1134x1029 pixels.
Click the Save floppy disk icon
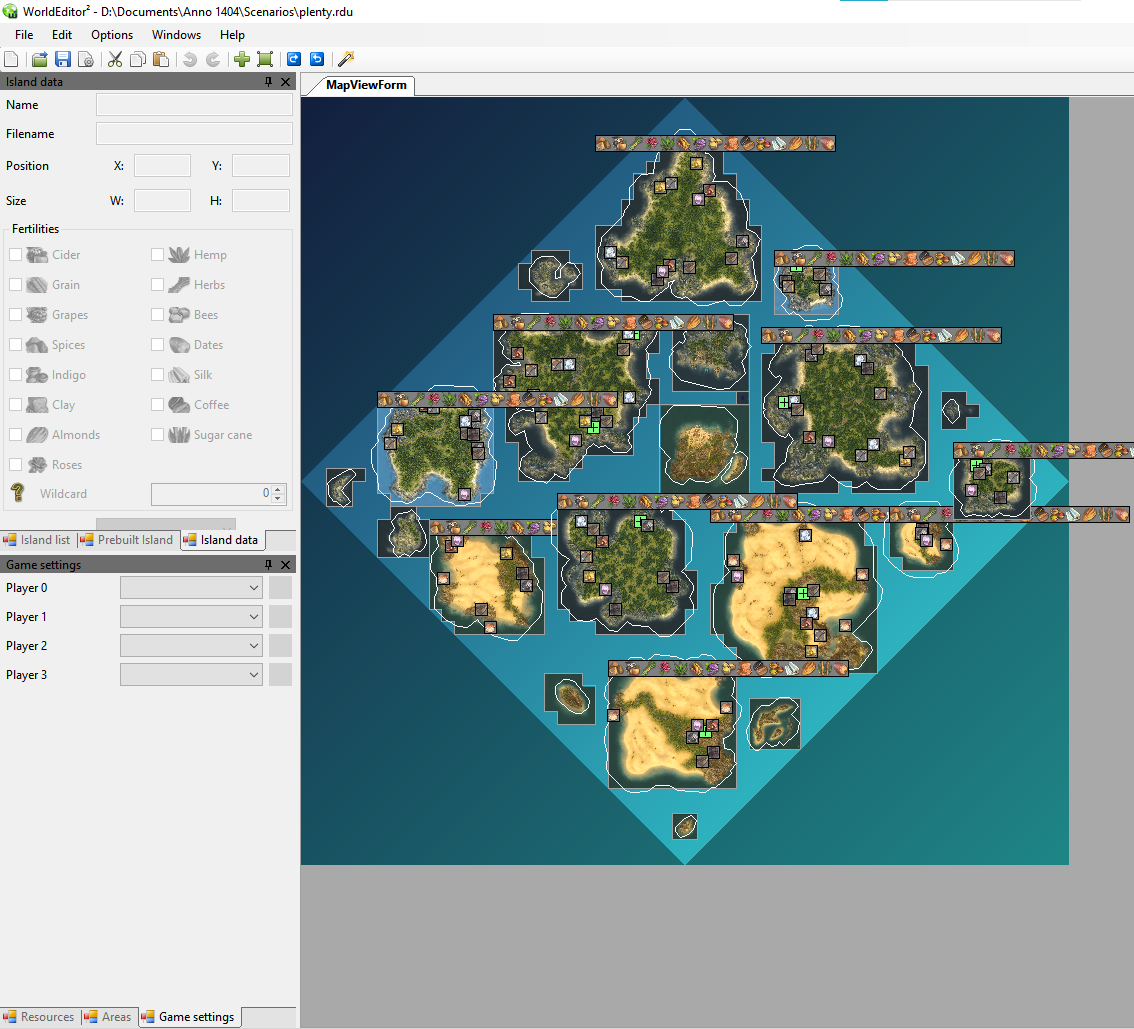coord(63,59)
